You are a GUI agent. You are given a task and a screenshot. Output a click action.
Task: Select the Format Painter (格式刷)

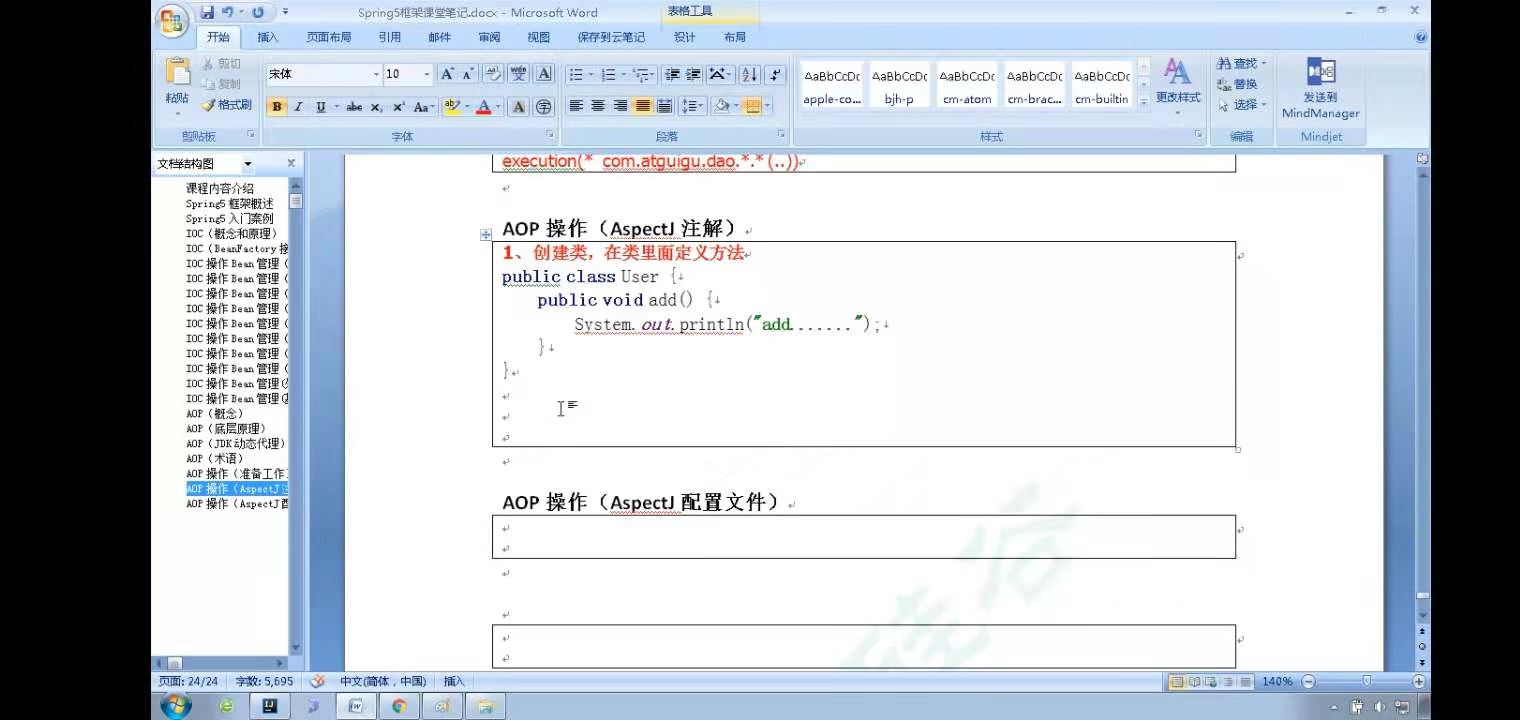point(226,105)
